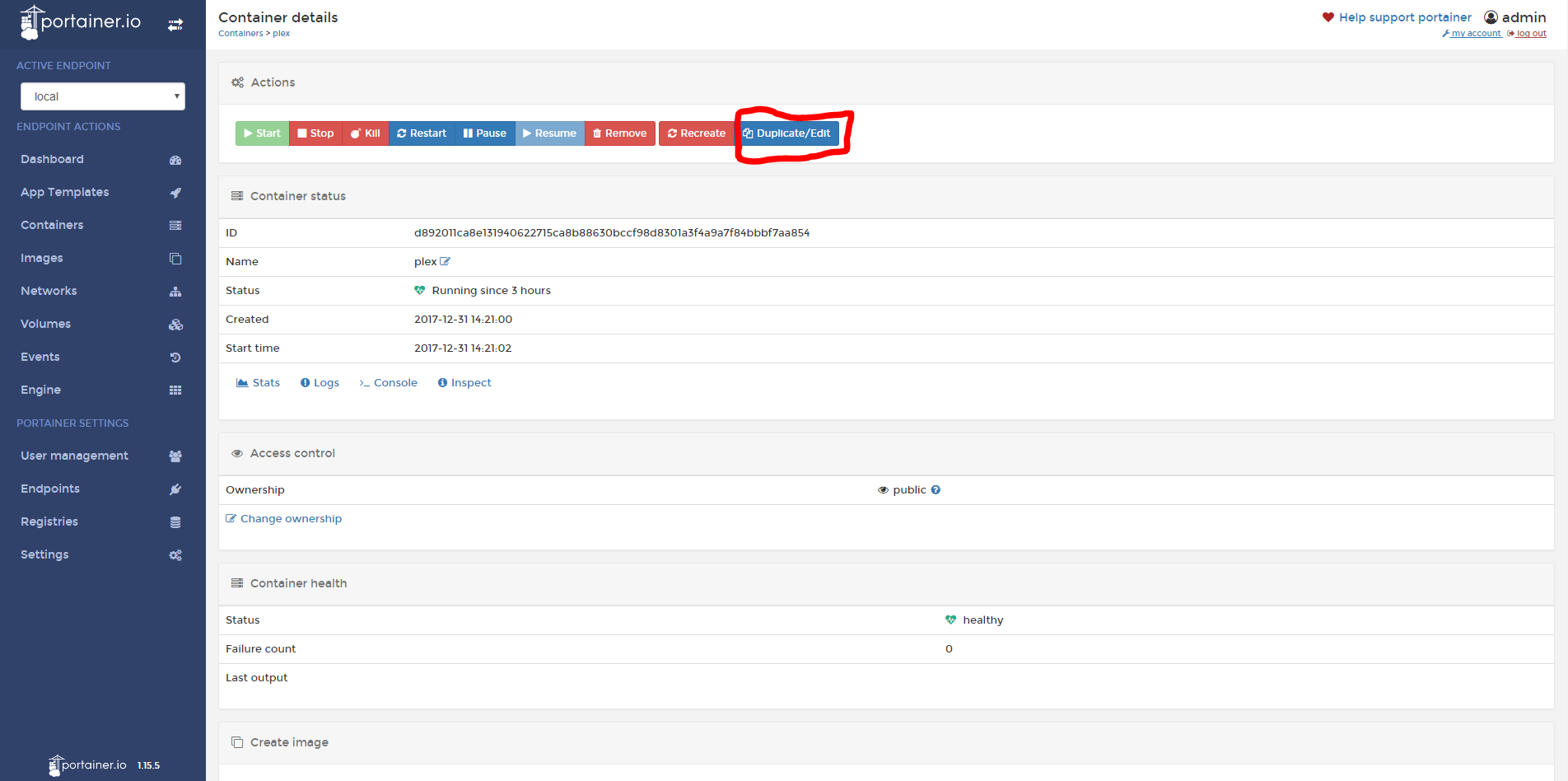The image size is (1568, 781).
Task: Click the Settings cogs icon in sidebar
Action: (175, 555)
